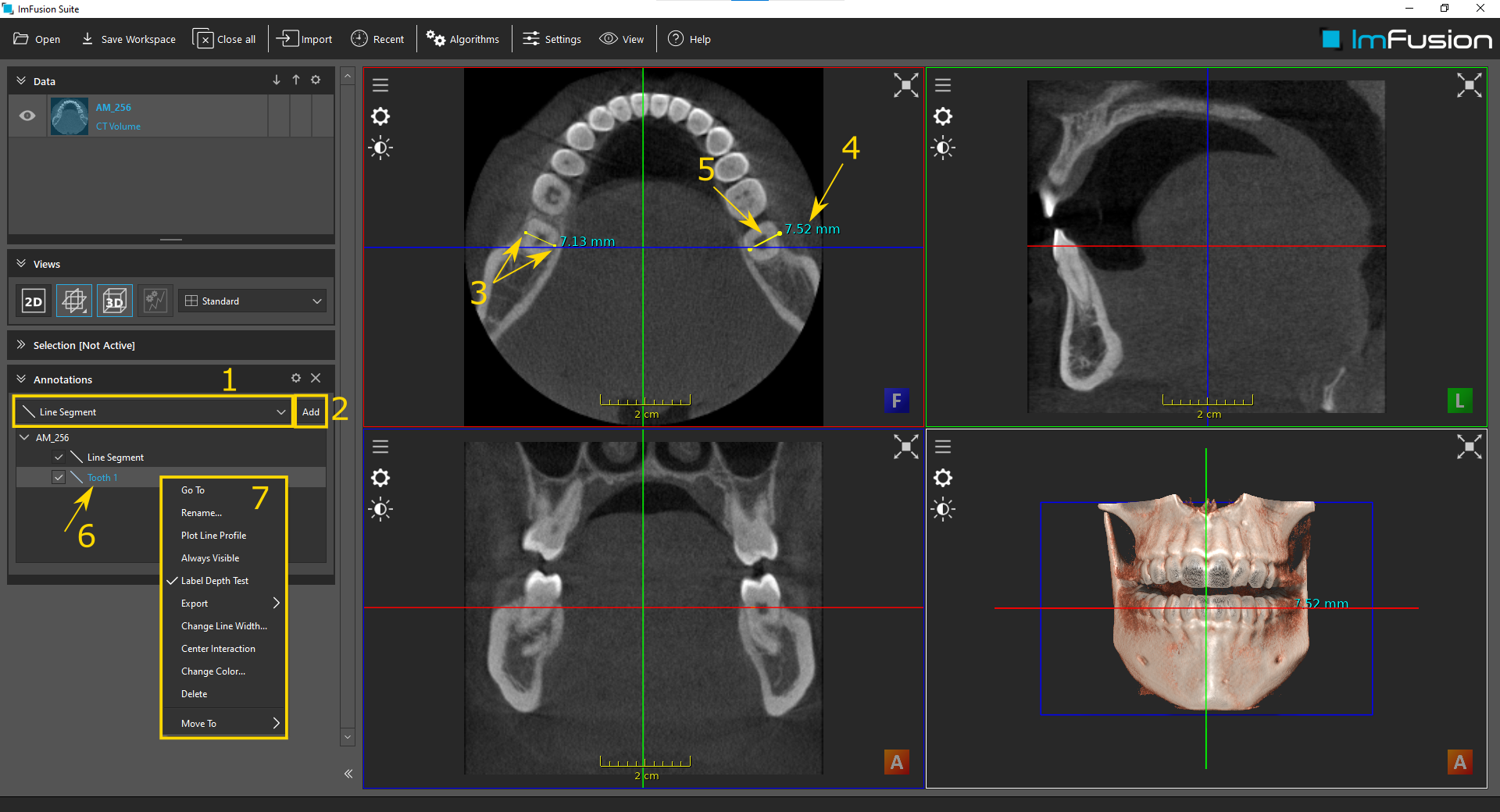Uncheck the Tooth 1 annotation checkbox

click(59, 477)
